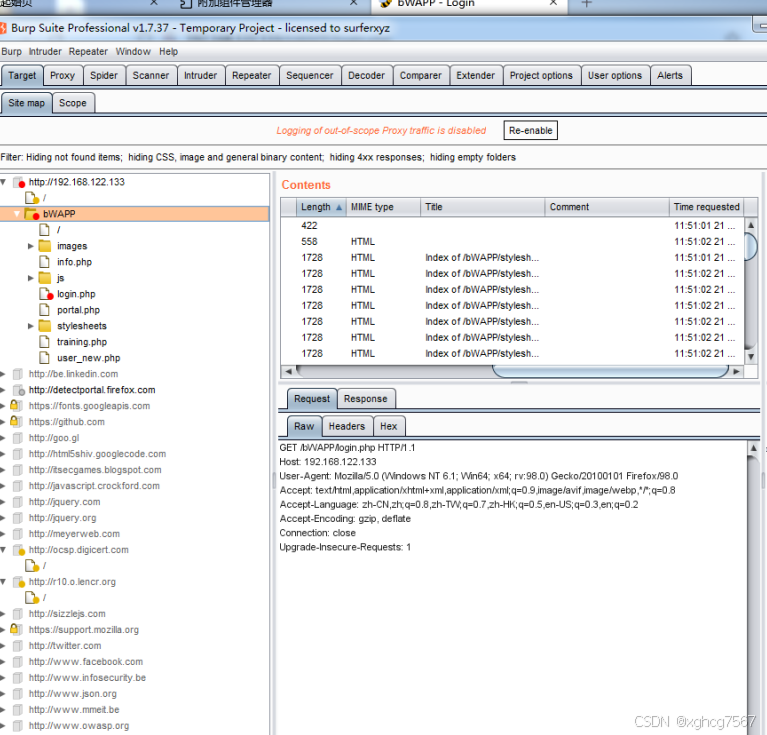Viewport: 767px width, 735px height.
Task: Select the row with length 422
Action: [x=512, y=225]
